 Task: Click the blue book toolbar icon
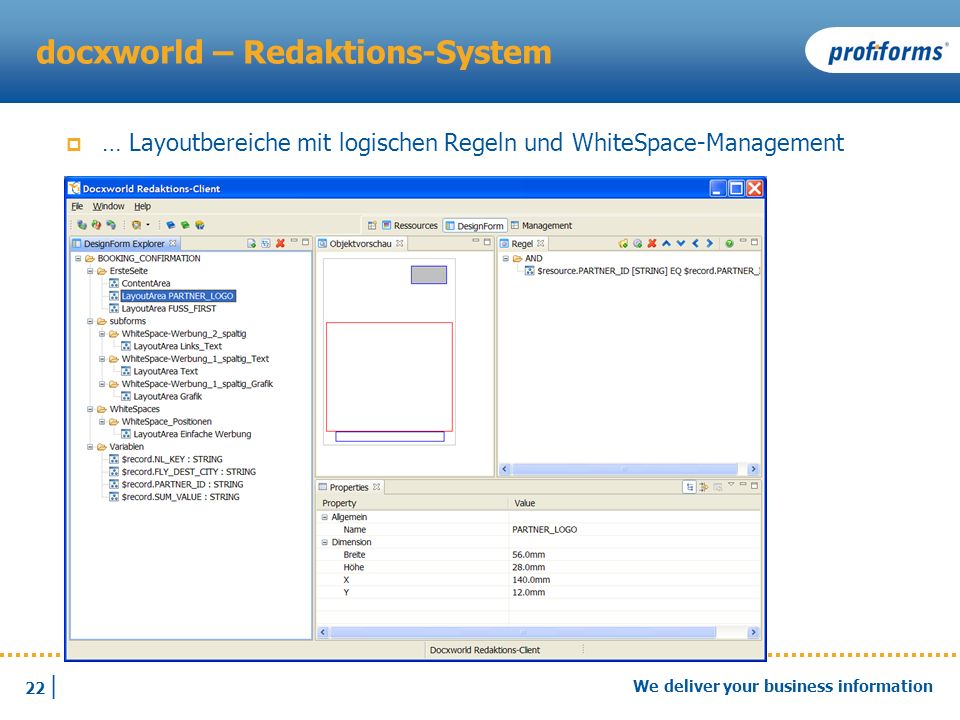(x=170, y=225)
